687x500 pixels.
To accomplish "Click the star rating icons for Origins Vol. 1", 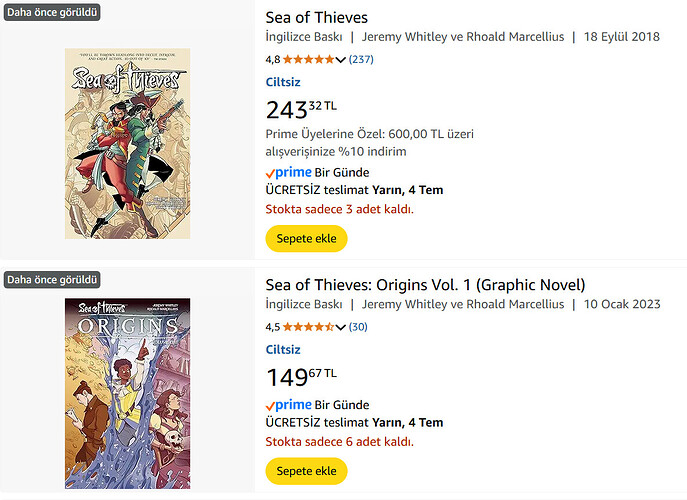I will [x=309, y=326].
